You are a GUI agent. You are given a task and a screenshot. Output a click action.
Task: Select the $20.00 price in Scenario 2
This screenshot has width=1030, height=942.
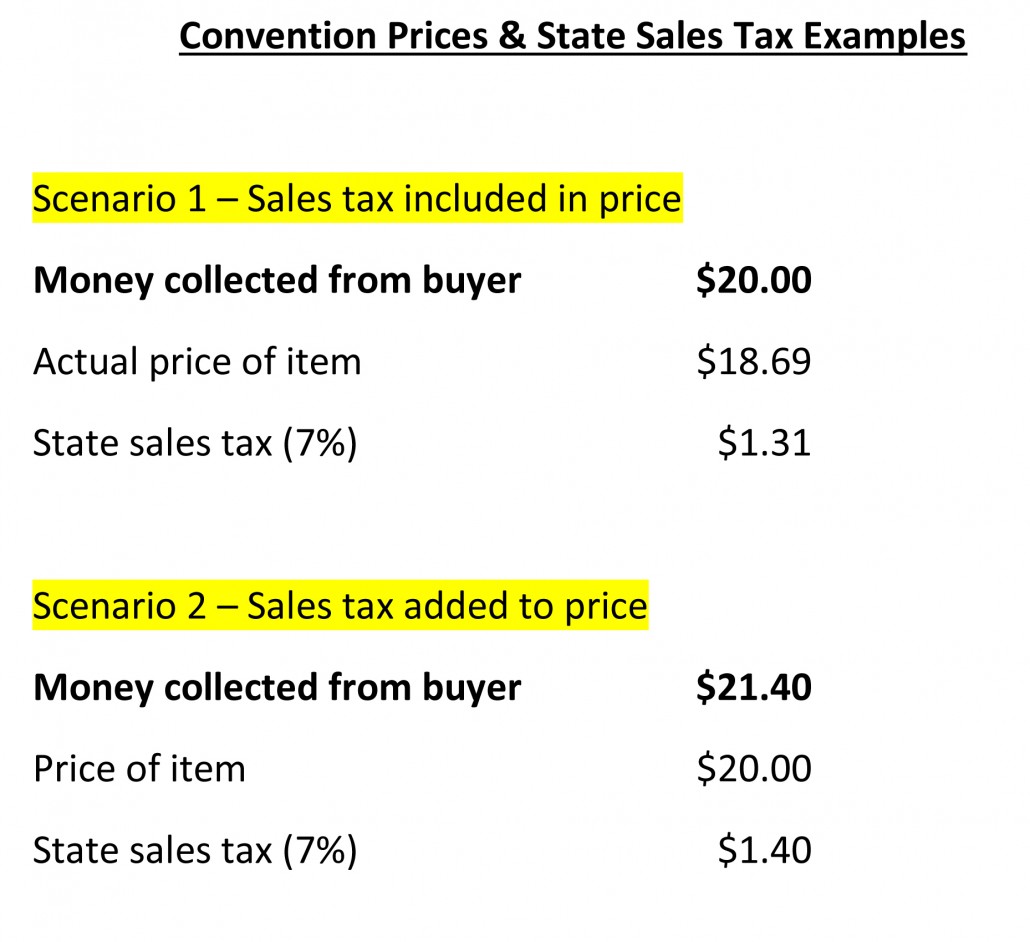[x=754, y=769]
